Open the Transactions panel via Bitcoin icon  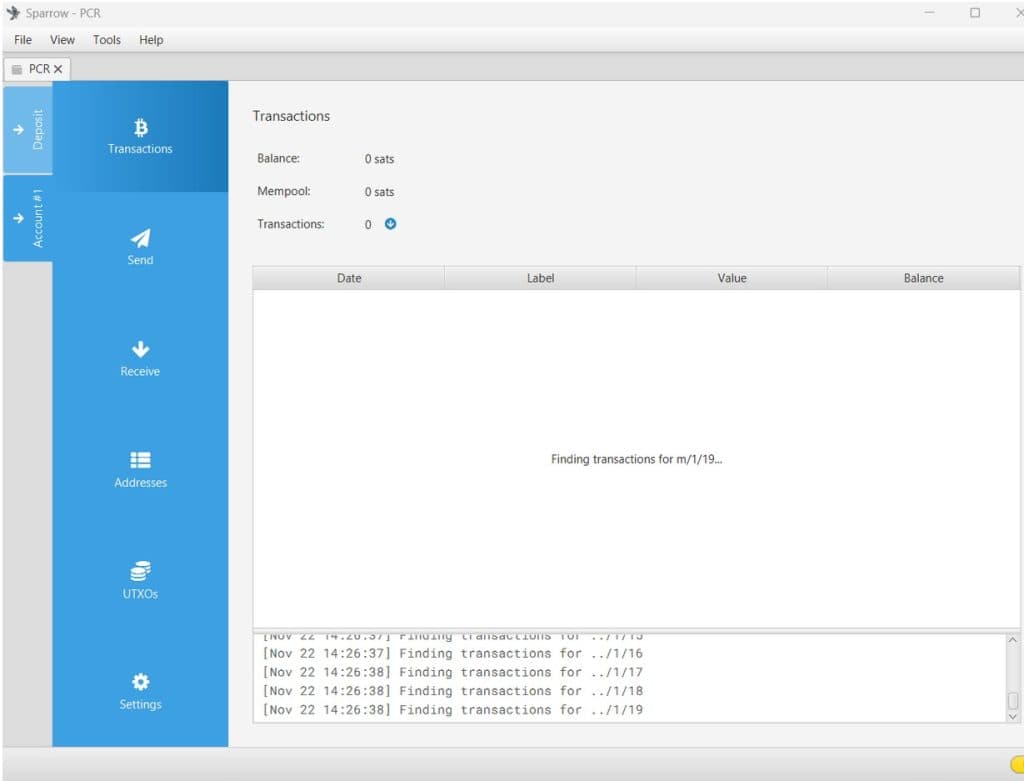click(140, 135)
